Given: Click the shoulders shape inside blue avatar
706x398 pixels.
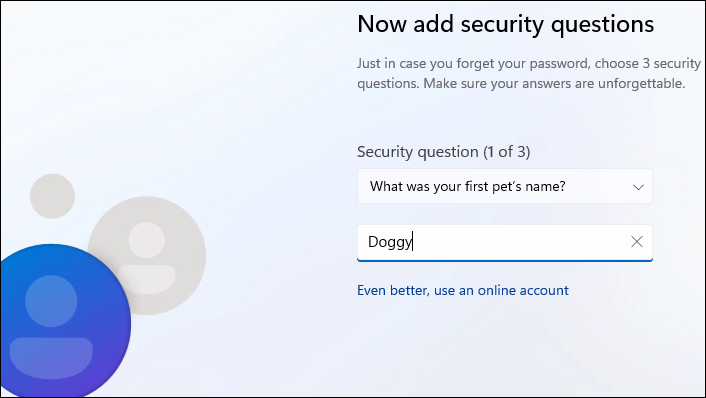Looking at the screenshot, I should (51, 357).
